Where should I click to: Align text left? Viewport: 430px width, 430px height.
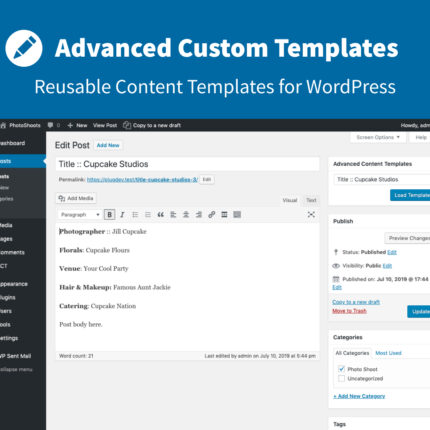(173, 215)
